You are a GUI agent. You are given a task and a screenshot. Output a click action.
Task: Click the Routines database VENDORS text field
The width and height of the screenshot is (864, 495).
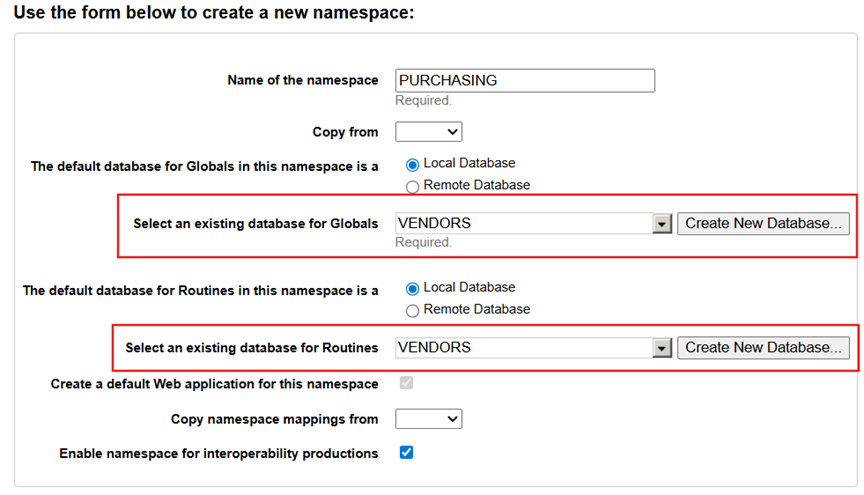pyautogui.click(x=523, y=348)
